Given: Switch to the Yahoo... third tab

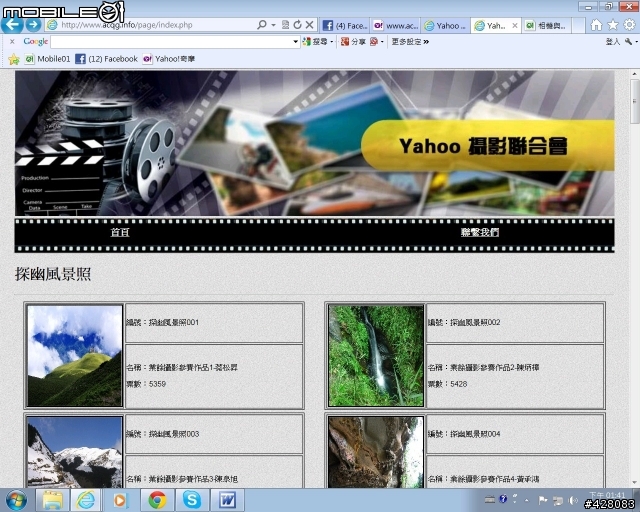Looking at the screenshot, I should coord(445,26).
